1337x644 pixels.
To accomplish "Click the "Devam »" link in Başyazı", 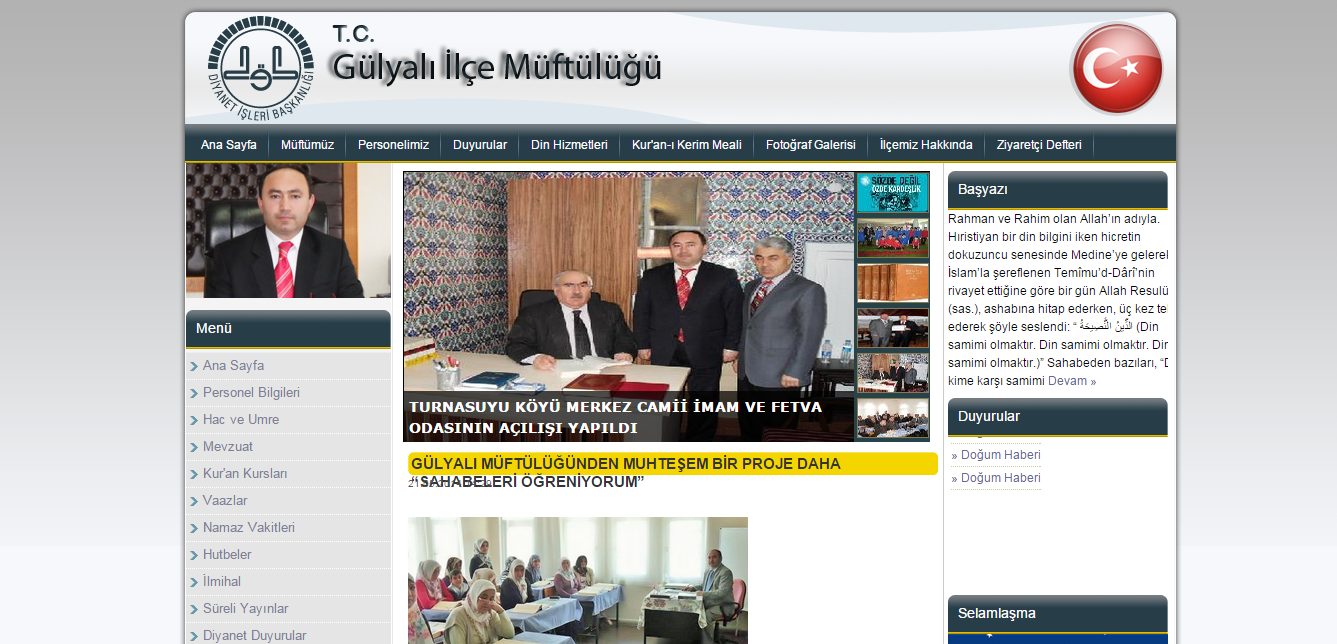I will (1071, 381).
